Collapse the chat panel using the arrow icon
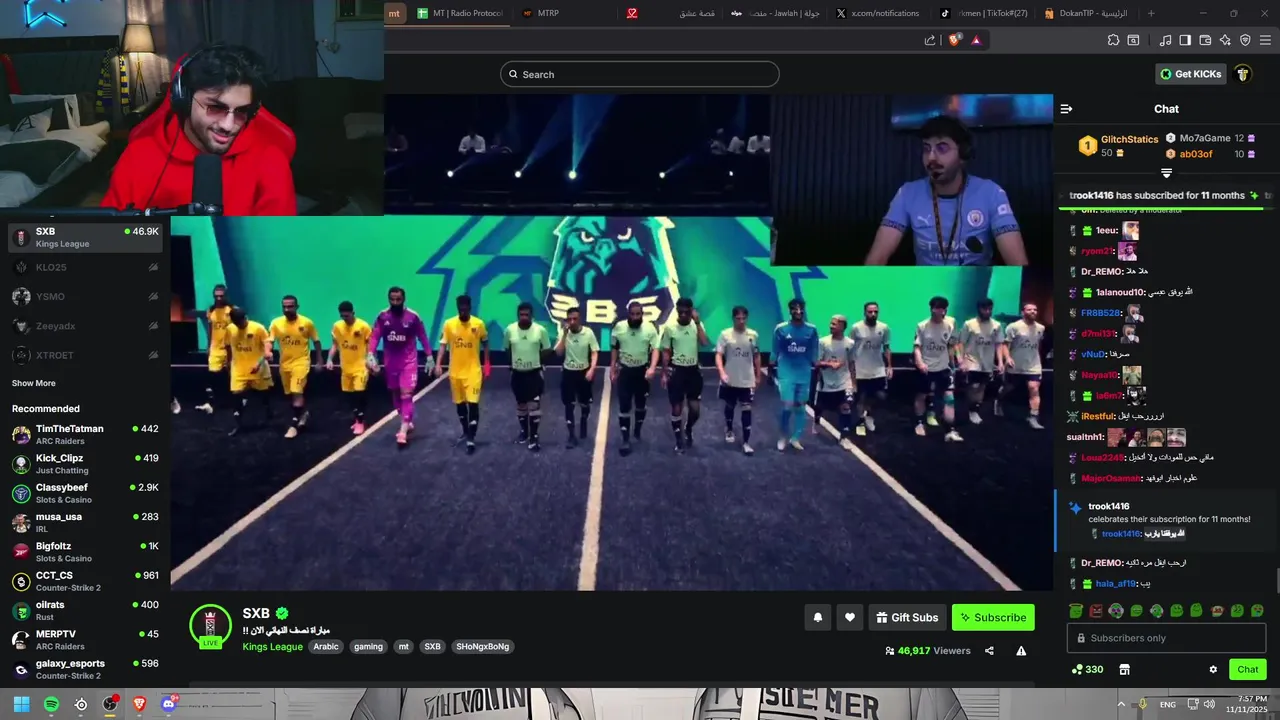1280x720 pixels. pos(1066,109)
